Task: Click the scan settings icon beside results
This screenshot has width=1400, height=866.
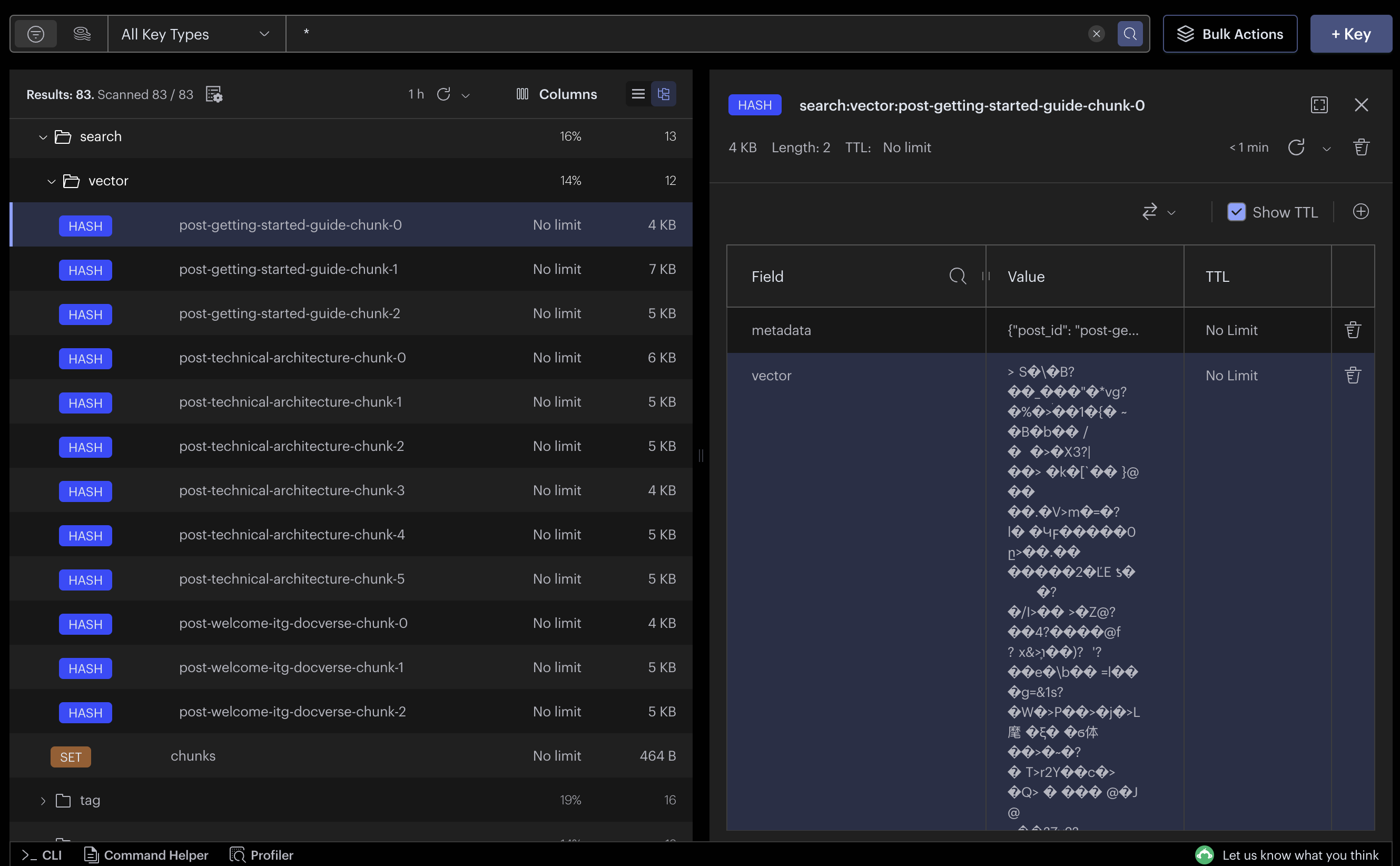Action: click(213, 94)
